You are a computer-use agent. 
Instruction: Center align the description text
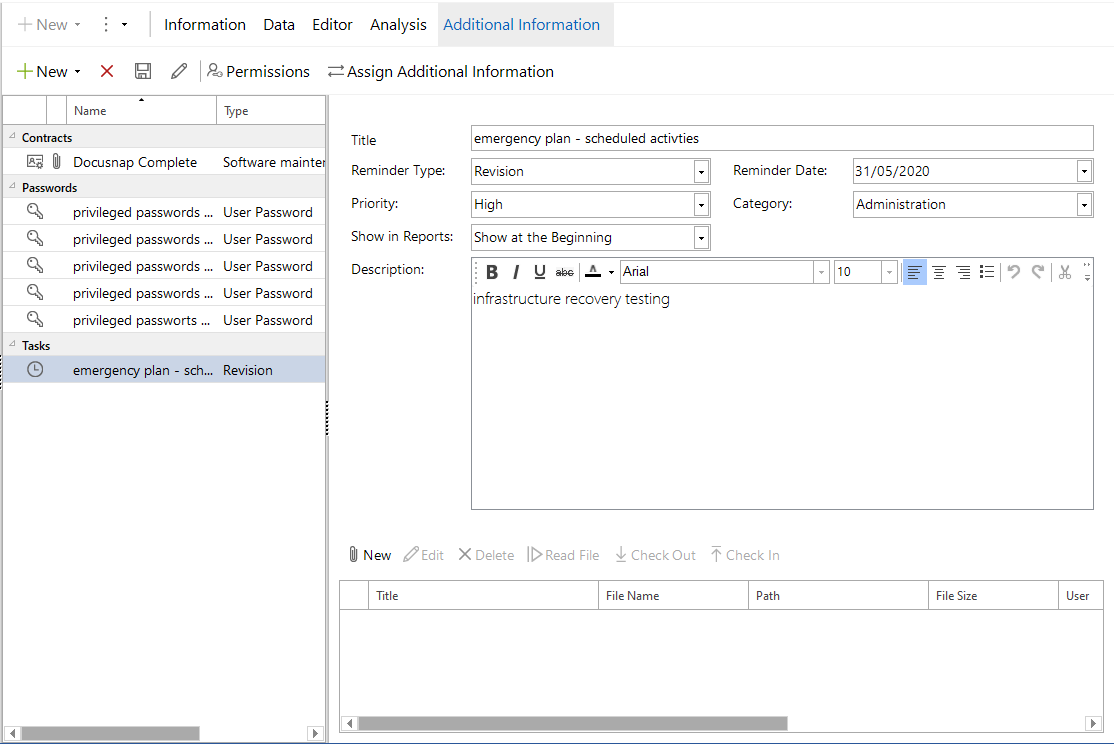pyautogui.click(x=939, y=272)
